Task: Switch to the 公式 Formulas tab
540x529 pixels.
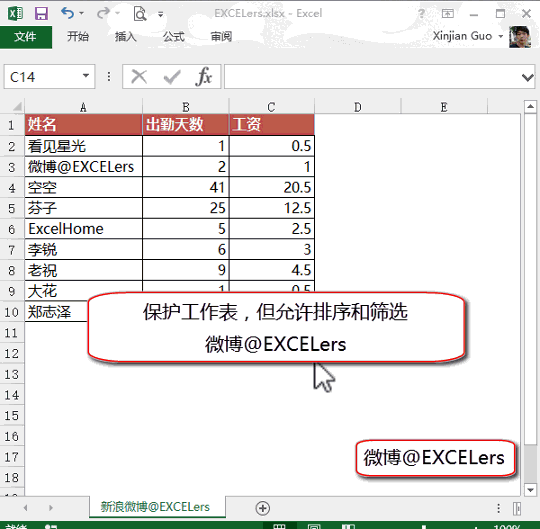Action: [x=174, y=36]
